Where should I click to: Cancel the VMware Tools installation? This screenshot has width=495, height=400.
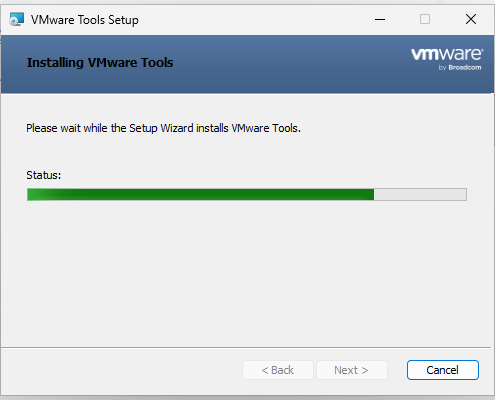coord(443,370)
